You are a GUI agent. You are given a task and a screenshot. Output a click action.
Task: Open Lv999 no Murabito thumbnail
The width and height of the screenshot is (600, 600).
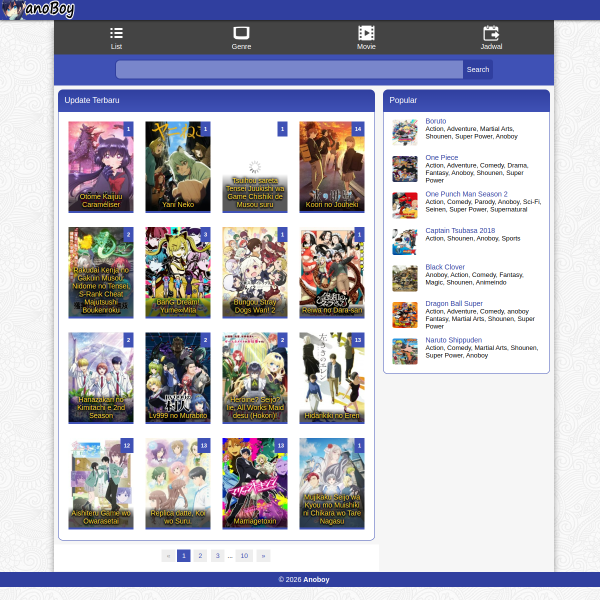pyautogui.click(x=178, y=378)
